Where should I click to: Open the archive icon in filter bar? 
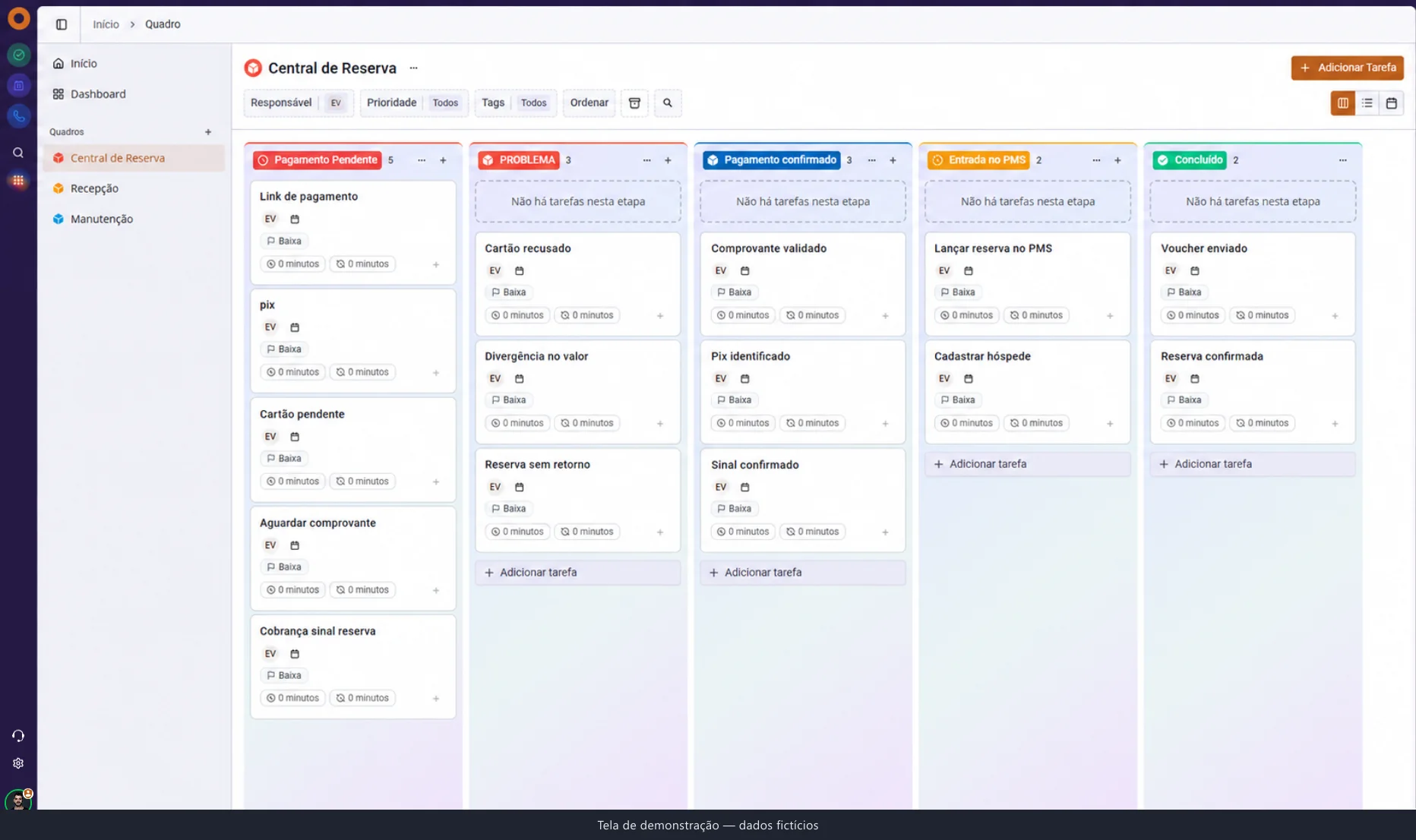[634, 103]
